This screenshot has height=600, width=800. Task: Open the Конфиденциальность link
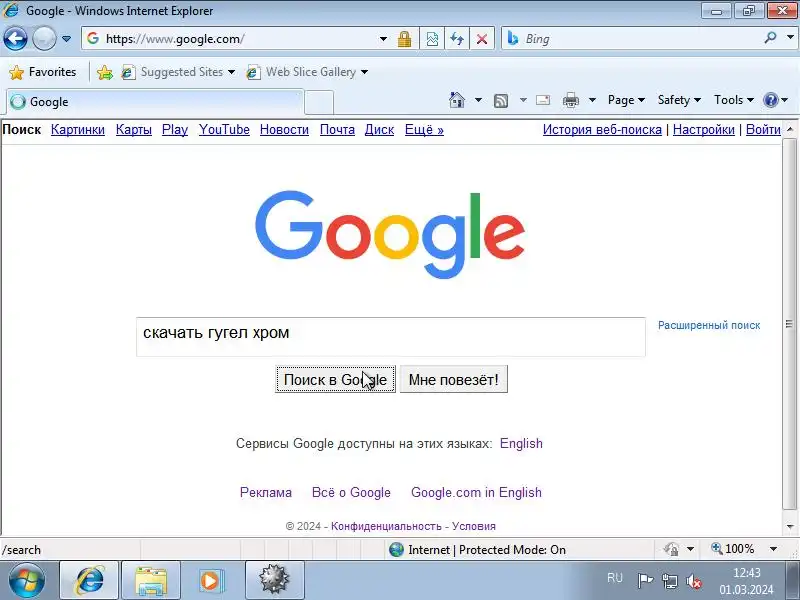(x=386, y=526)
